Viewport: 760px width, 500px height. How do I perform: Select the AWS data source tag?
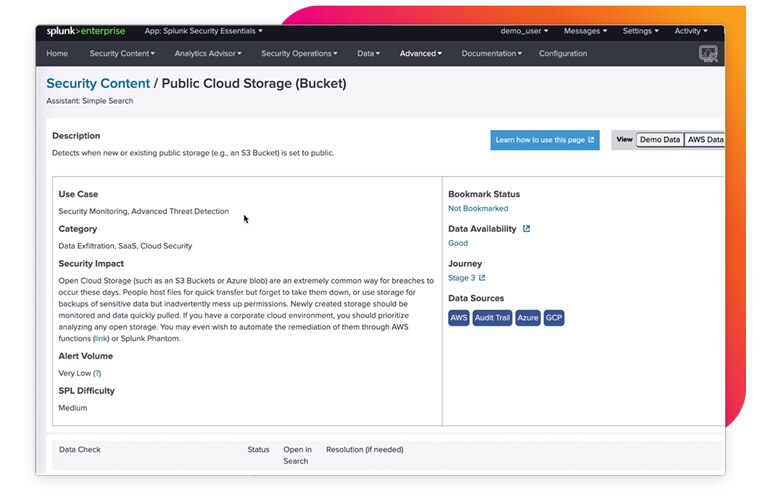[x=459, y=318]
